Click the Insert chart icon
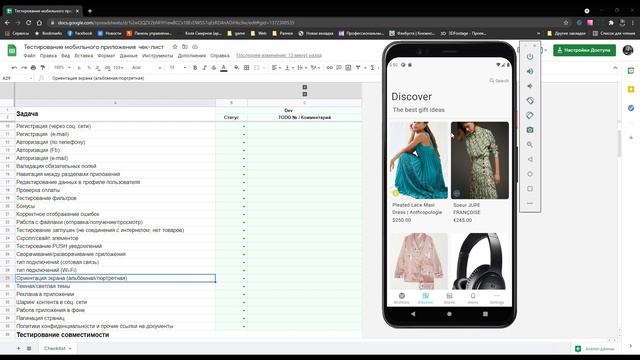 [348, 67]
